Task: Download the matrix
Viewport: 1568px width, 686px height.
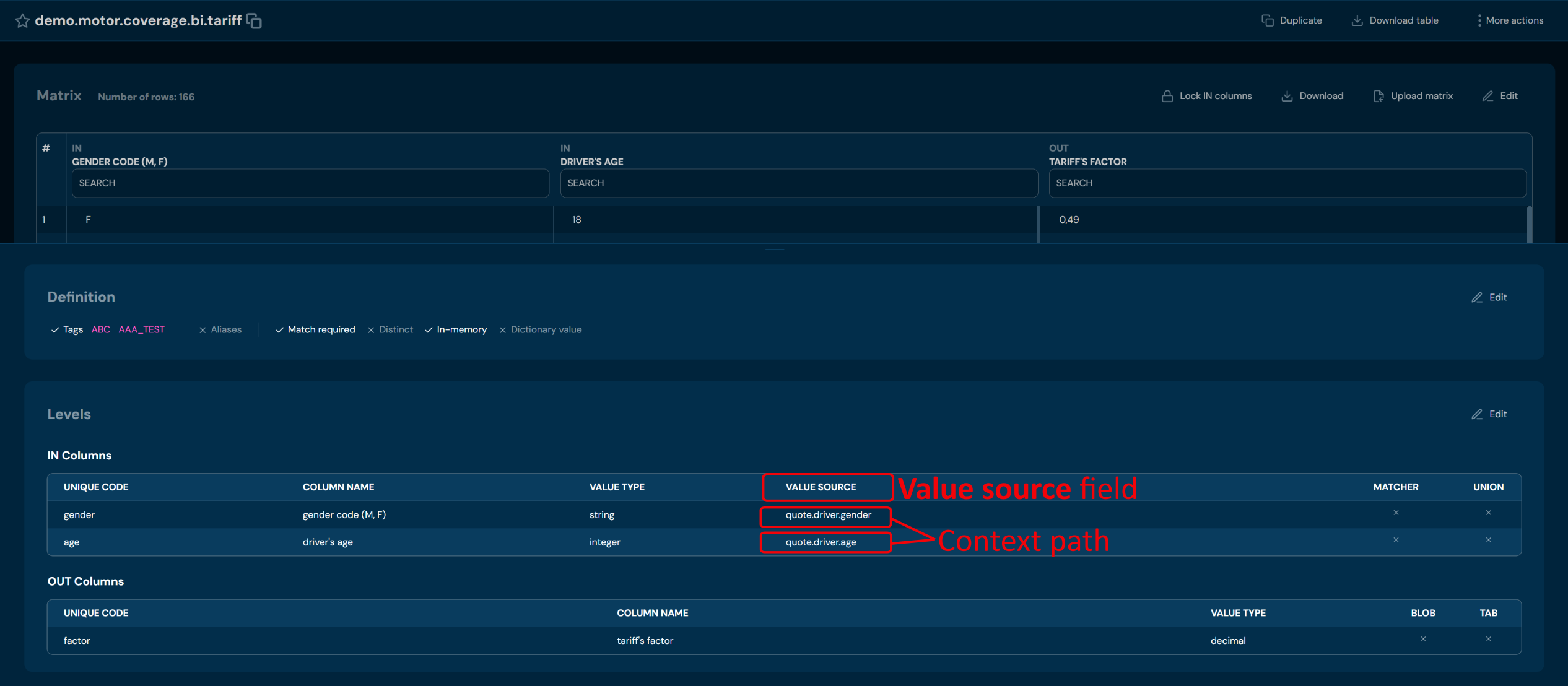Action: click(x=1312, y=96)
